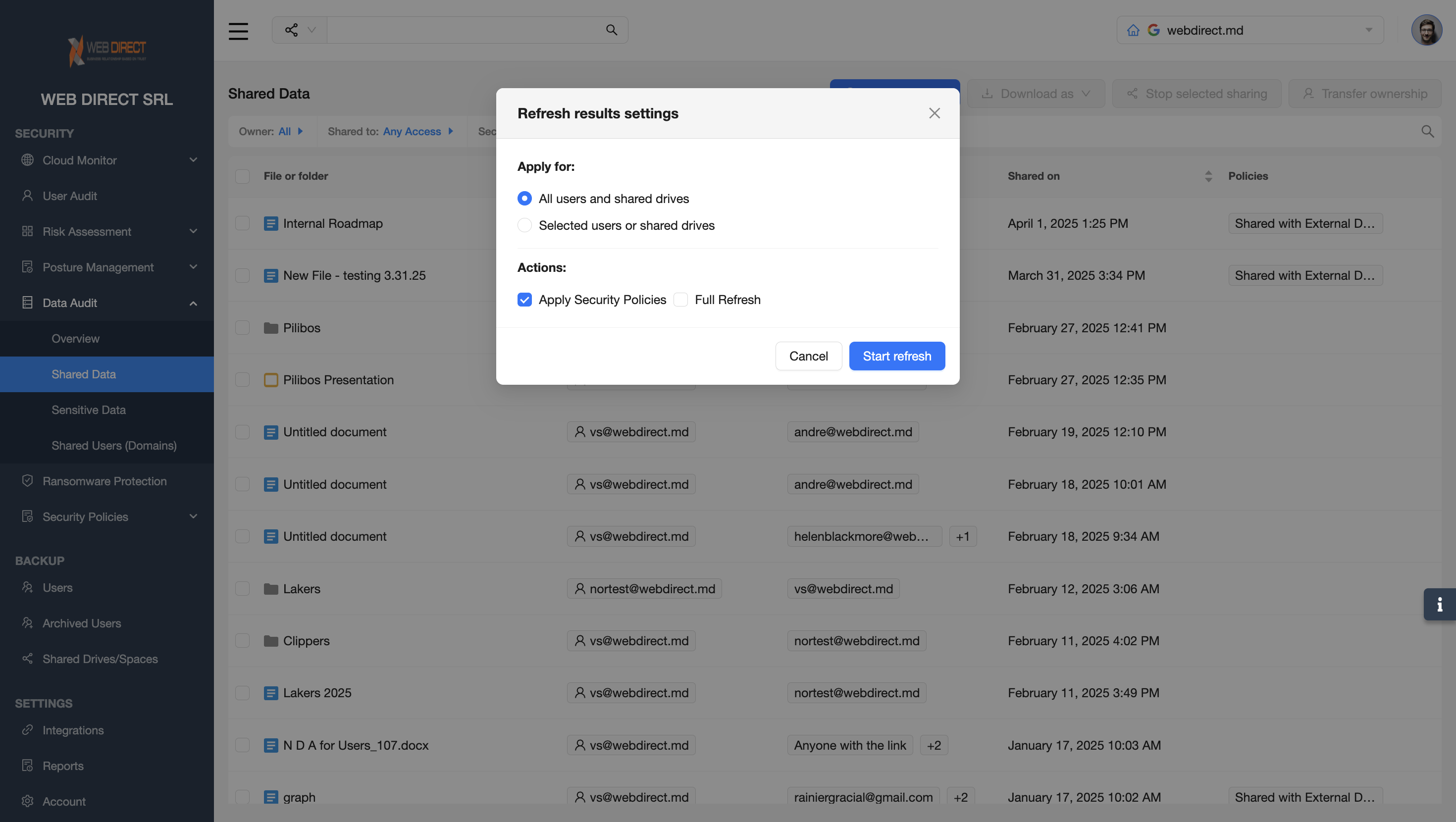Open Shared Data submenu item
Viewport: 1456px width, 822px height.
click(x=107, y=374)
